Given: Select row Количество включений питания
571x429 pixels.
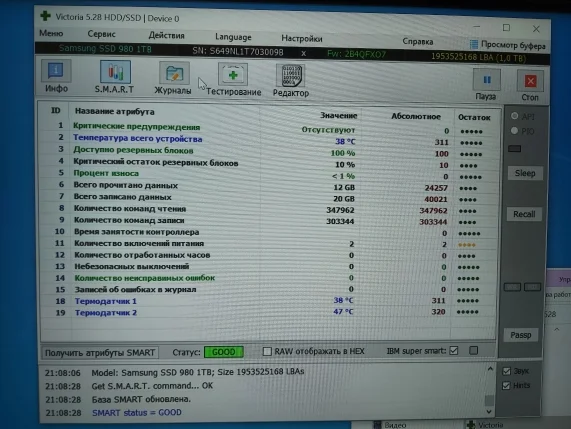Looking at the screenshot, I should 269,244.
